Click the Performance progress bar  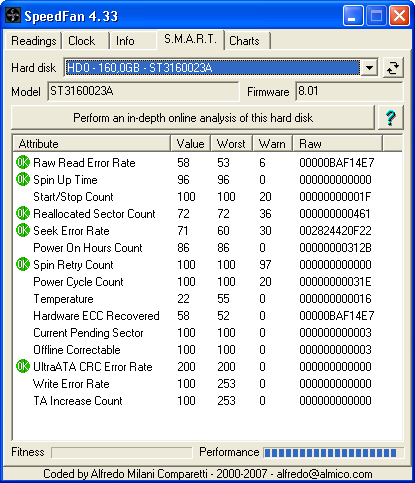click(333, 452)
